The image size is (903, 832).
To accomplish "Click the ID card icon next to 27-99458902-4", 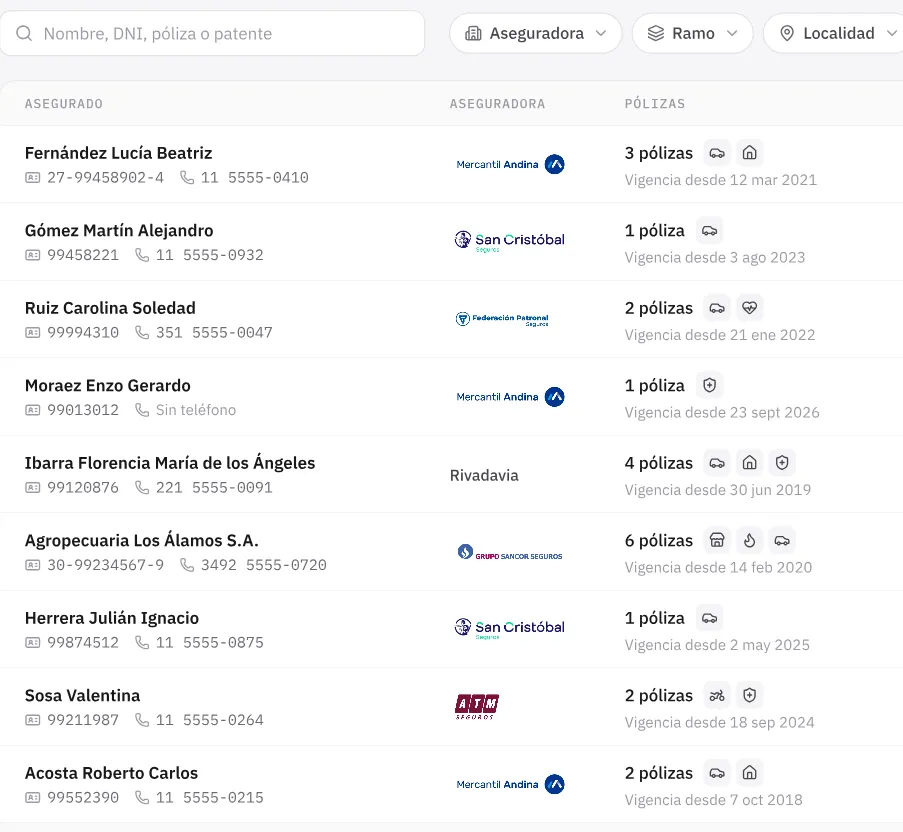I will tap(33, 178).
